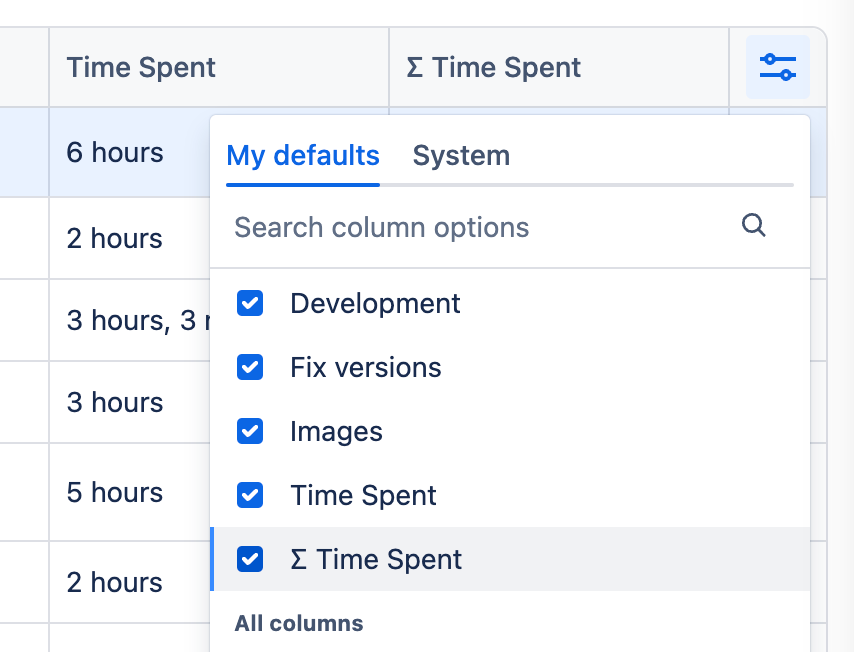Select the 6 hours table cell

coord(115,153)
